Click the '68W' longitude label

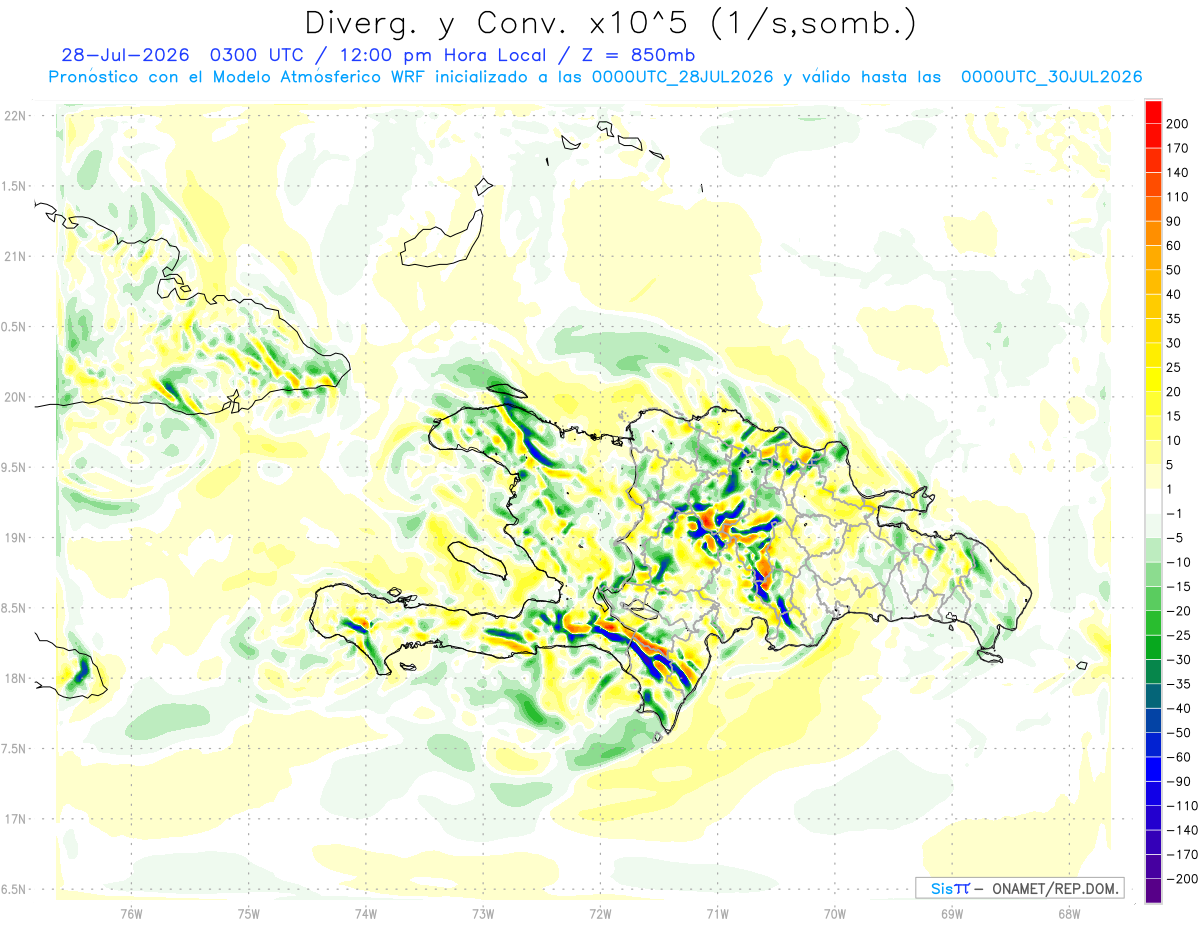tap(1068, 914)
